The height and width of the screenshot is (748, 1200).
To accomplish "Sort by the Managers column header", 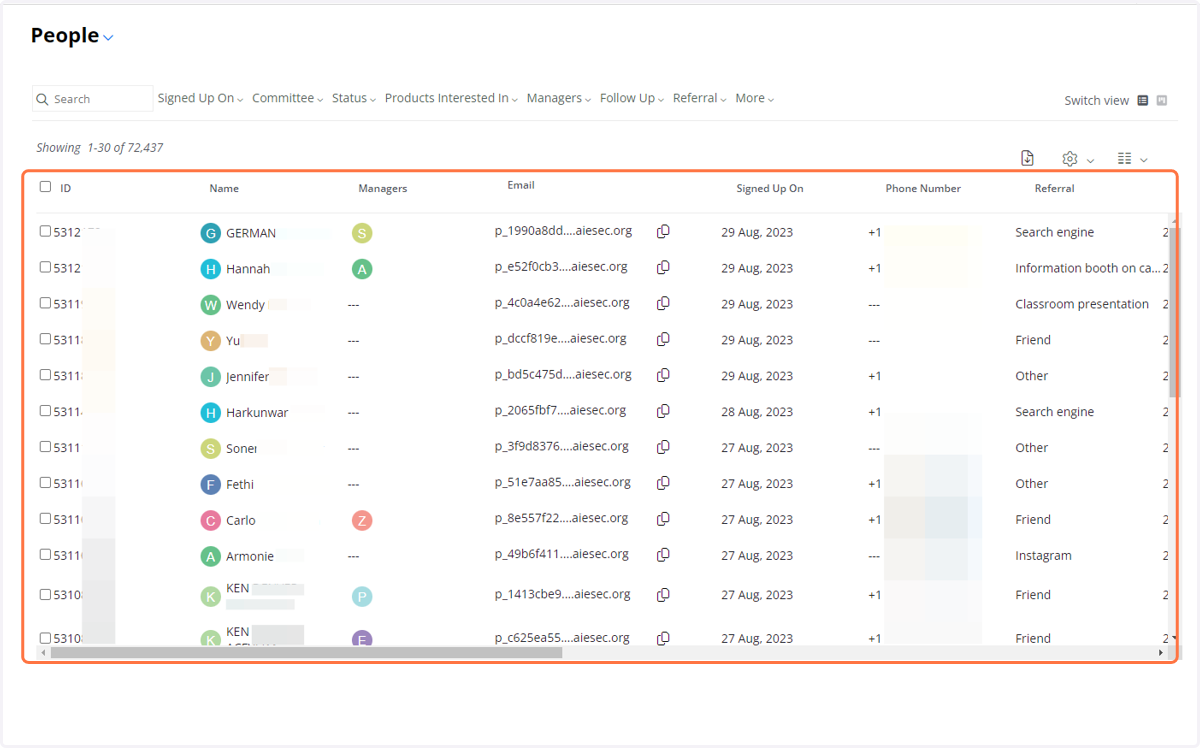I will [383, 188].
